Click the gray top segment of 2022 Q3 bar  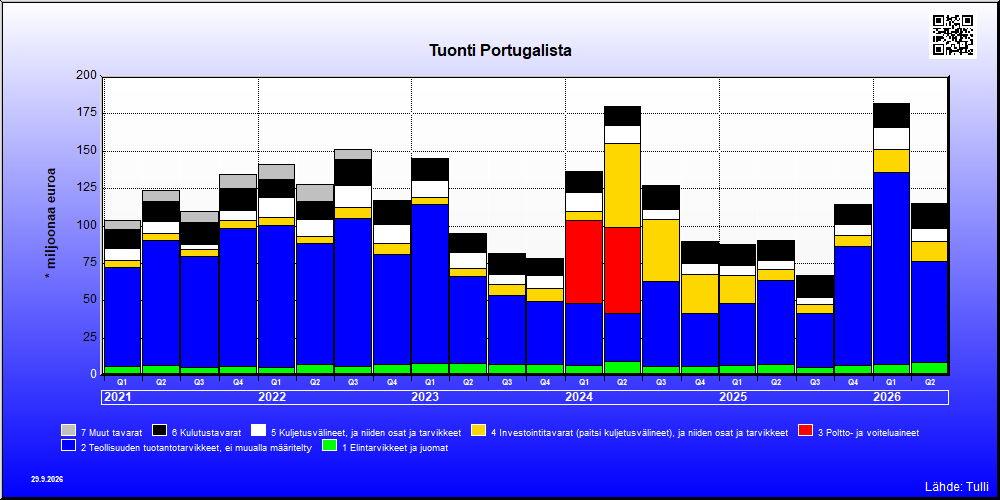353,154
